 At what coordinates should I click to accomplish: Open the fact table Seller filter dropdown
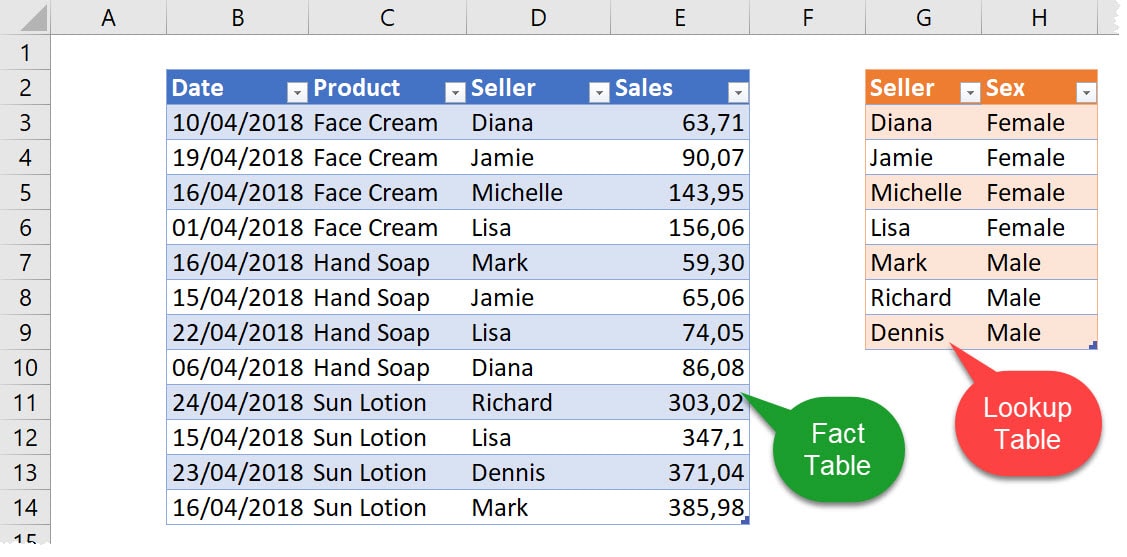599,92
